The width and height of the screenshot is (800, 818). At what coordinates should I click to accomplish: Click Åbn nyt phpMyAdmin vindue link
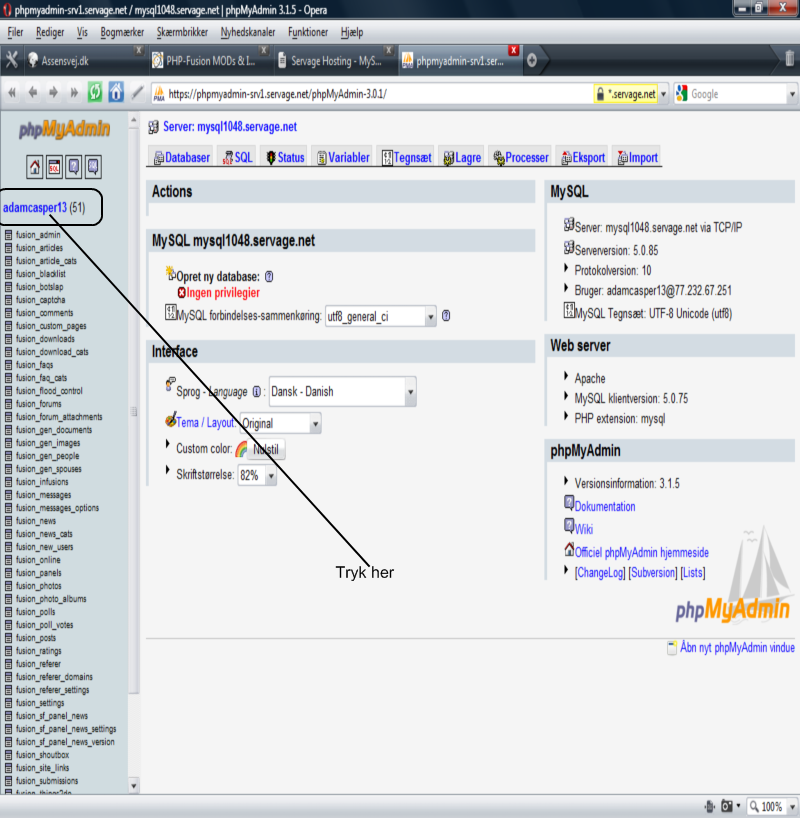(737, 647)
